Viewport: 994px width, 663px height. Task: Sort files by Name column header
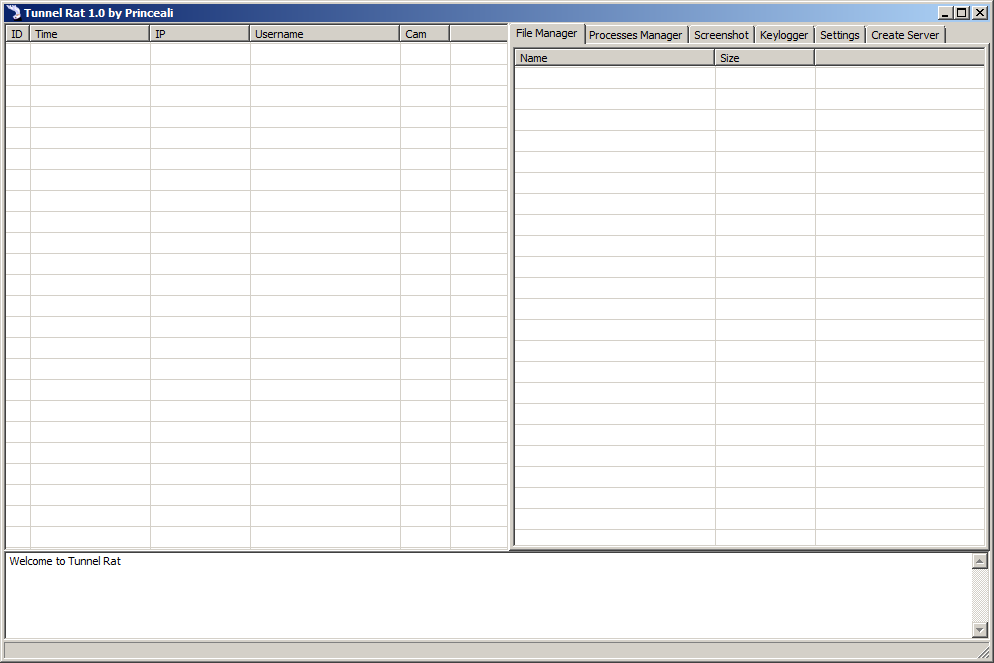(615, 58)
